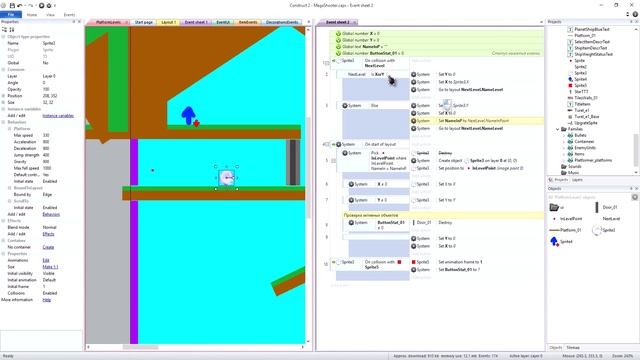Open the Help link under More information
The image size is (640, 360).
click(x=47, y=300)
